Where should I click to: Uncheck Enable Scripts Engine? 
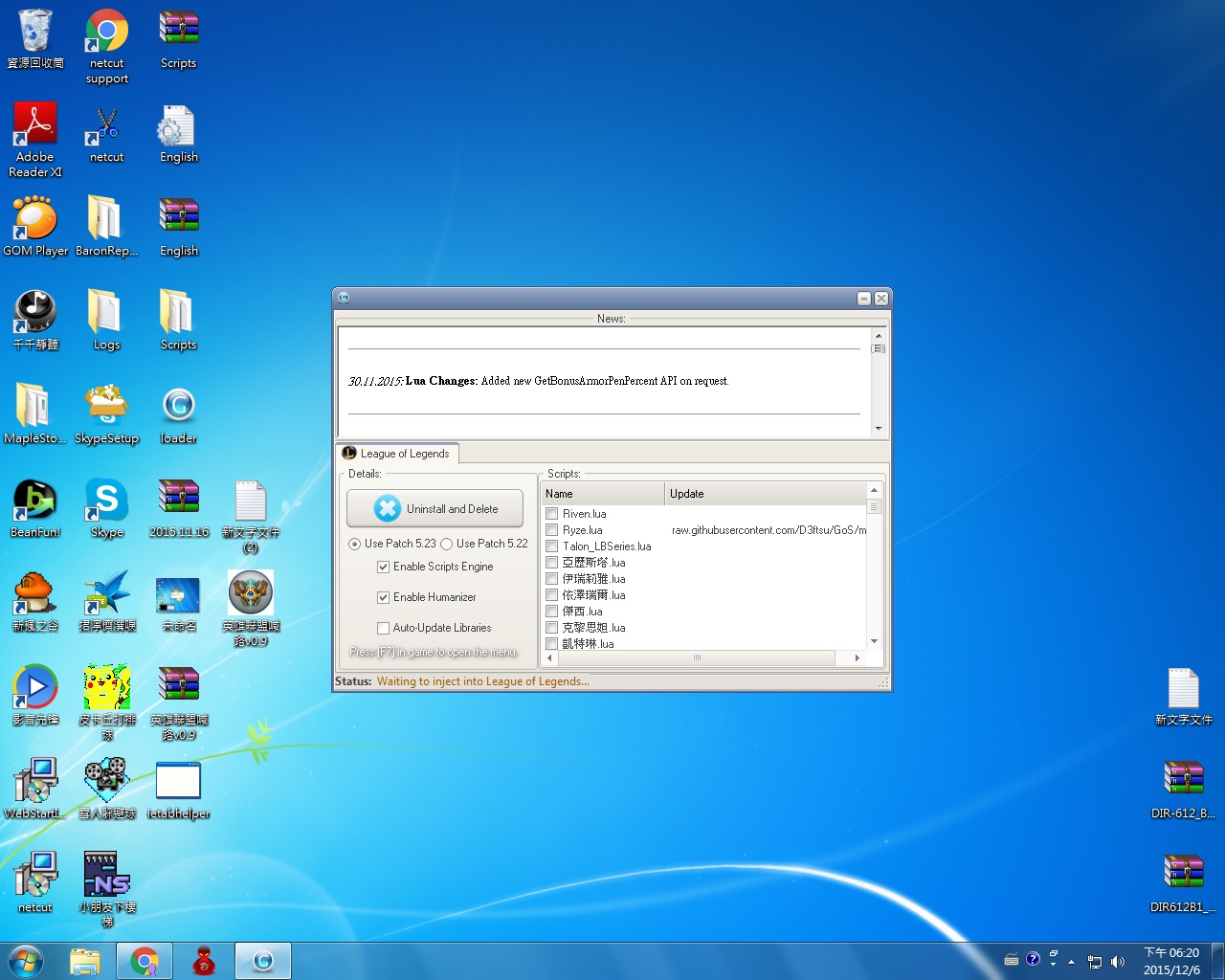tap(384, 567)
